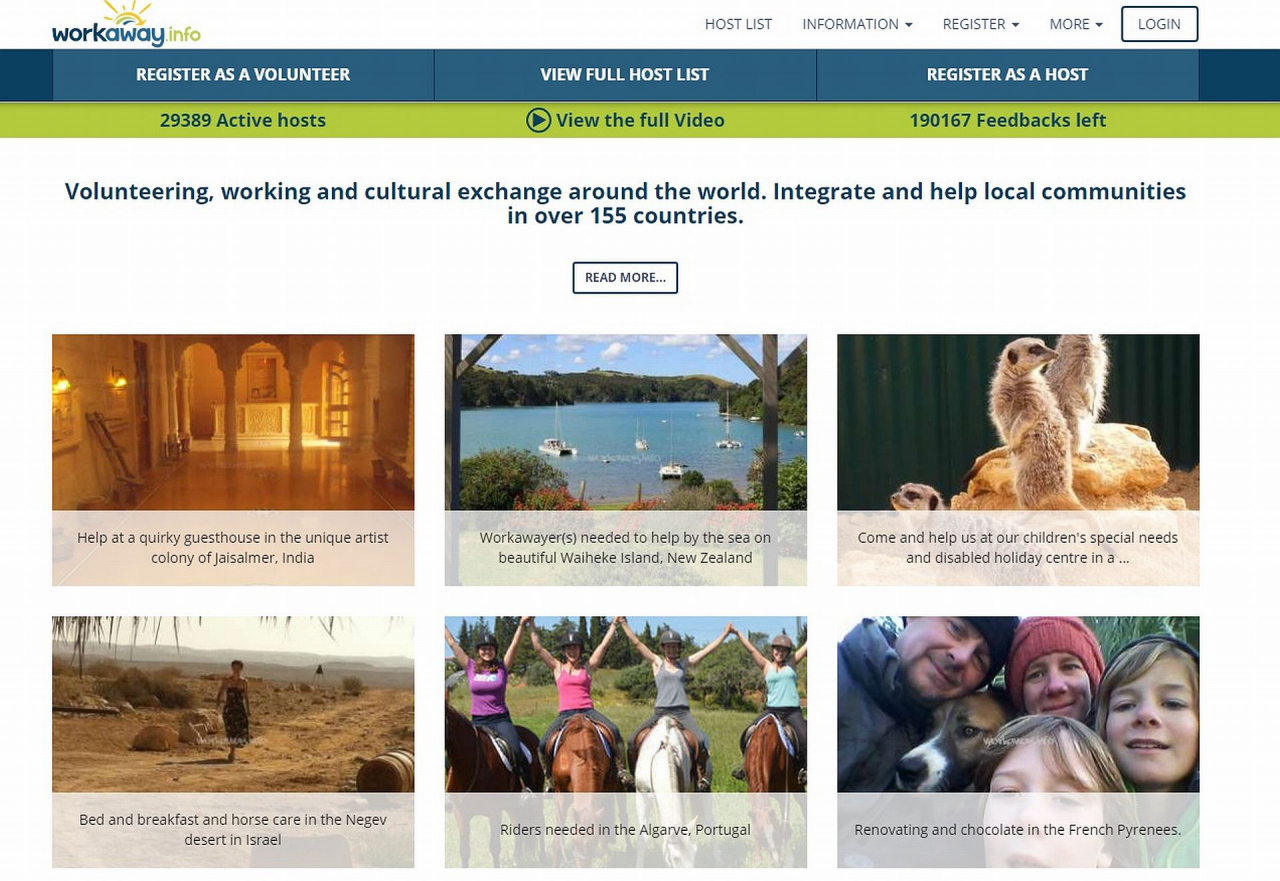1280x881 pixels.
Task: Click the LOGIN button
Action: click(x=1159, y=24)
